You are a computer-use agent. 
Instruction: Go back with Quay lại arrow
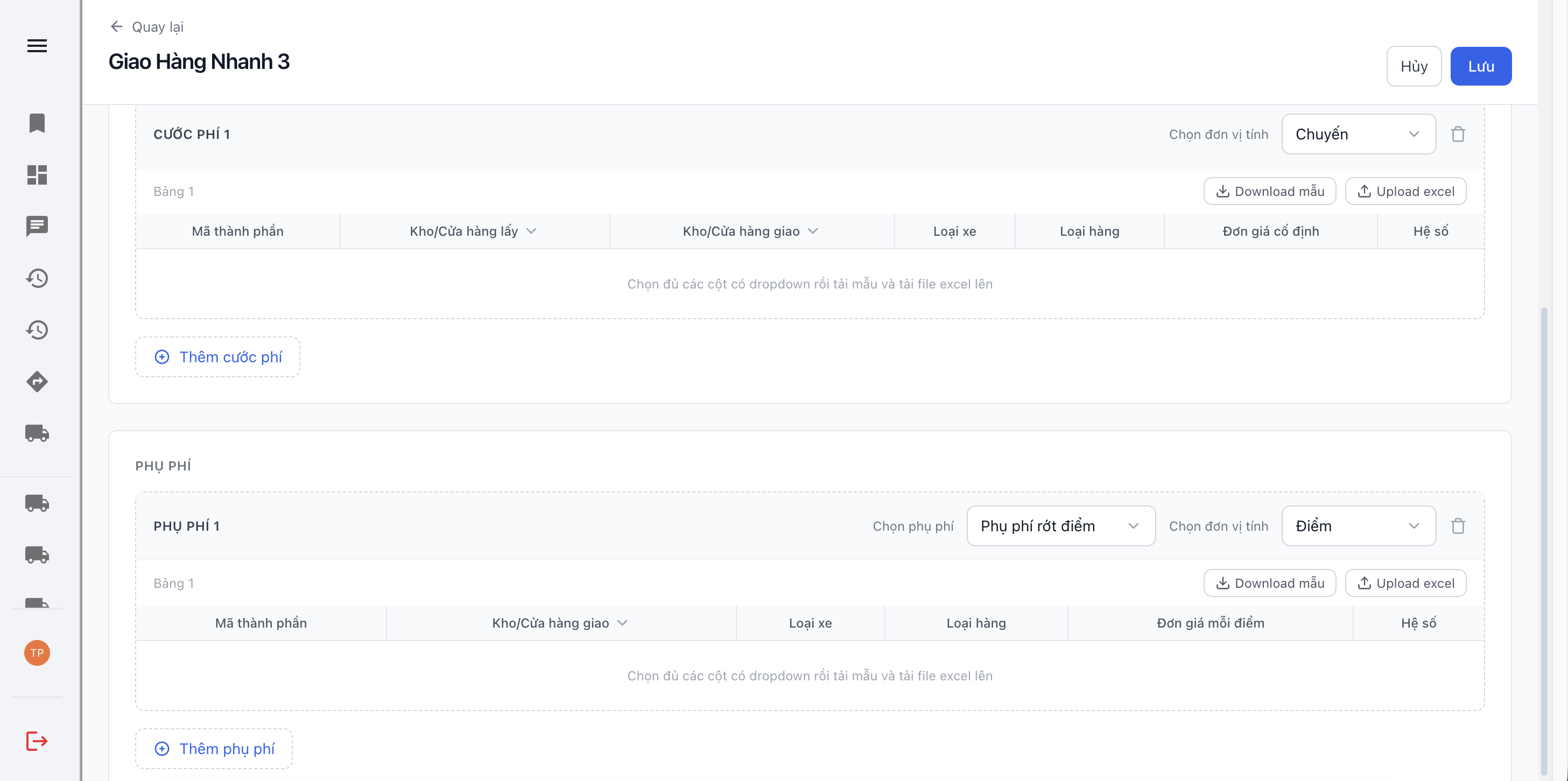147,27
